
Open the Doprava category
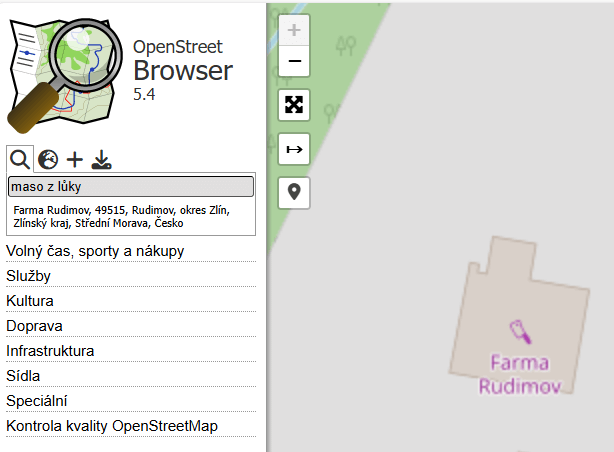coord(34,326)
